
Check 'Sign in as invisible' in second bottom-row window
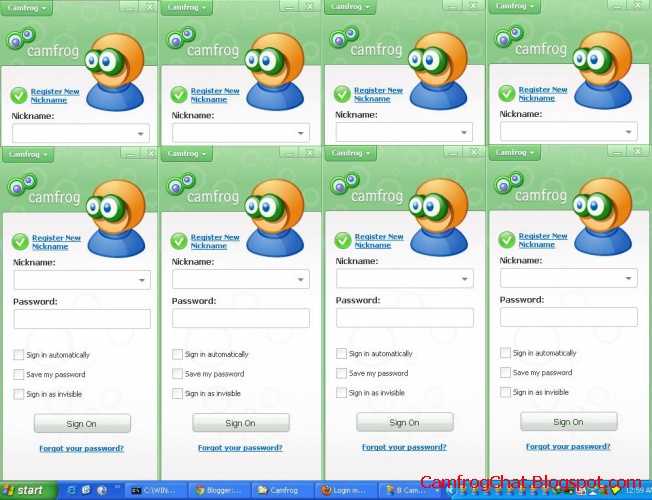pos(177,393)
